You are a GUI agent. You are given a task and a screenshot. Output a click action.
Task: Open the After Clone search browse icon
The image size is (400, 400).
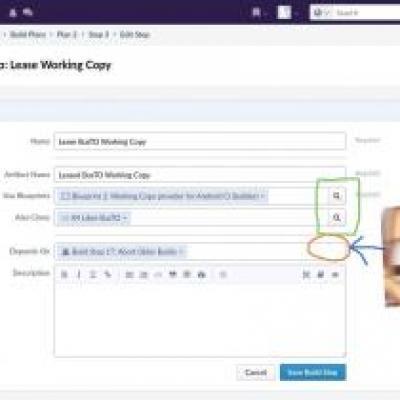[x=336, y=218]
